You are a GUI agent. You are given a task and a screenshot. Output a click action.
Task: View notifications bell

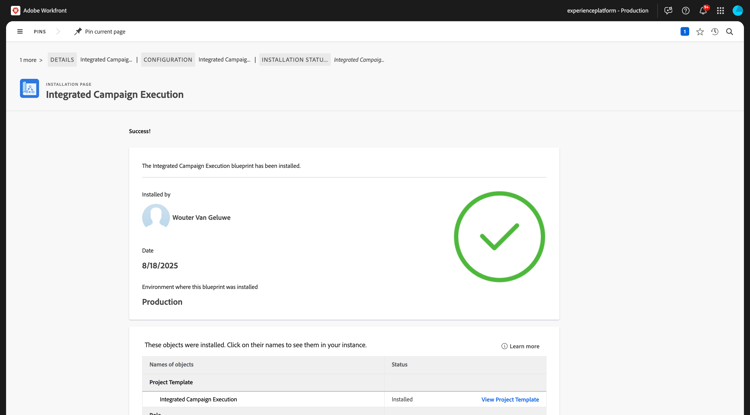tap(703, 11)
